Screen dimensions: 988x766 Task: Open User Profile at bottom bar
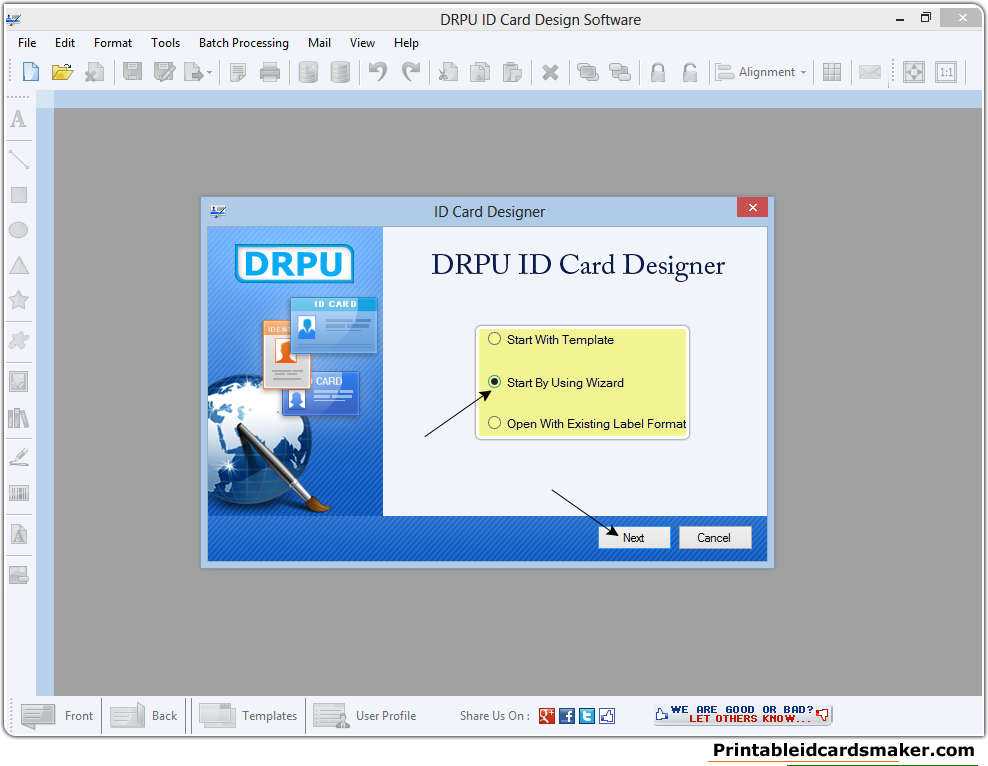point(365,716)
